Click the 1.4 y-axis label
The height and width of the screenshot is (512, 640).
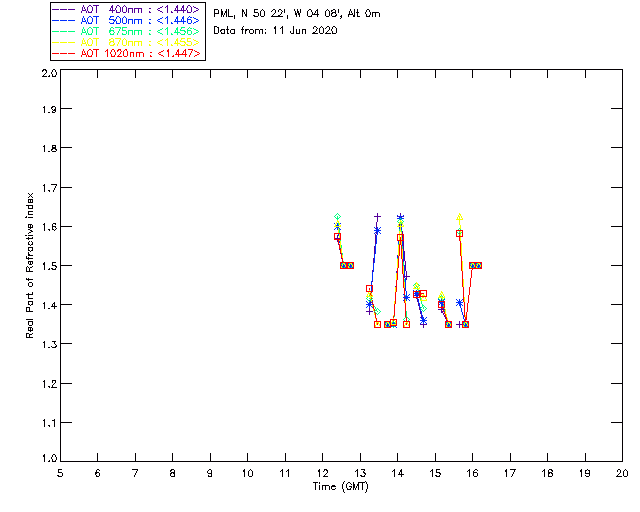pos(49,305)
